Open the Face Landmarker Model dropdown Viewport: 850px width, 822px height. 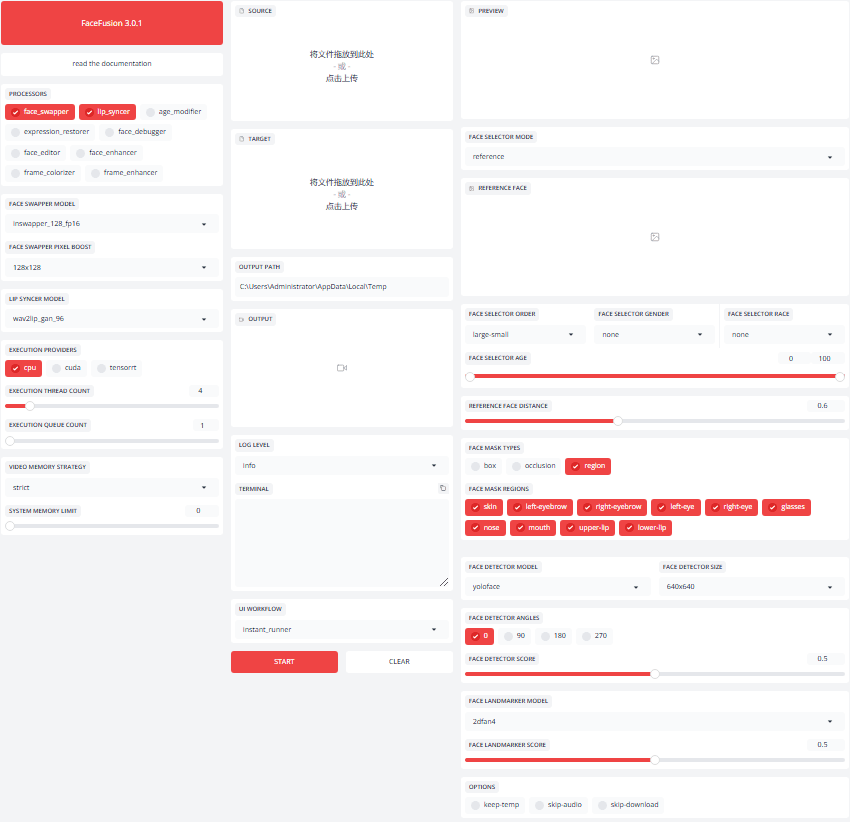click(654, 722)
